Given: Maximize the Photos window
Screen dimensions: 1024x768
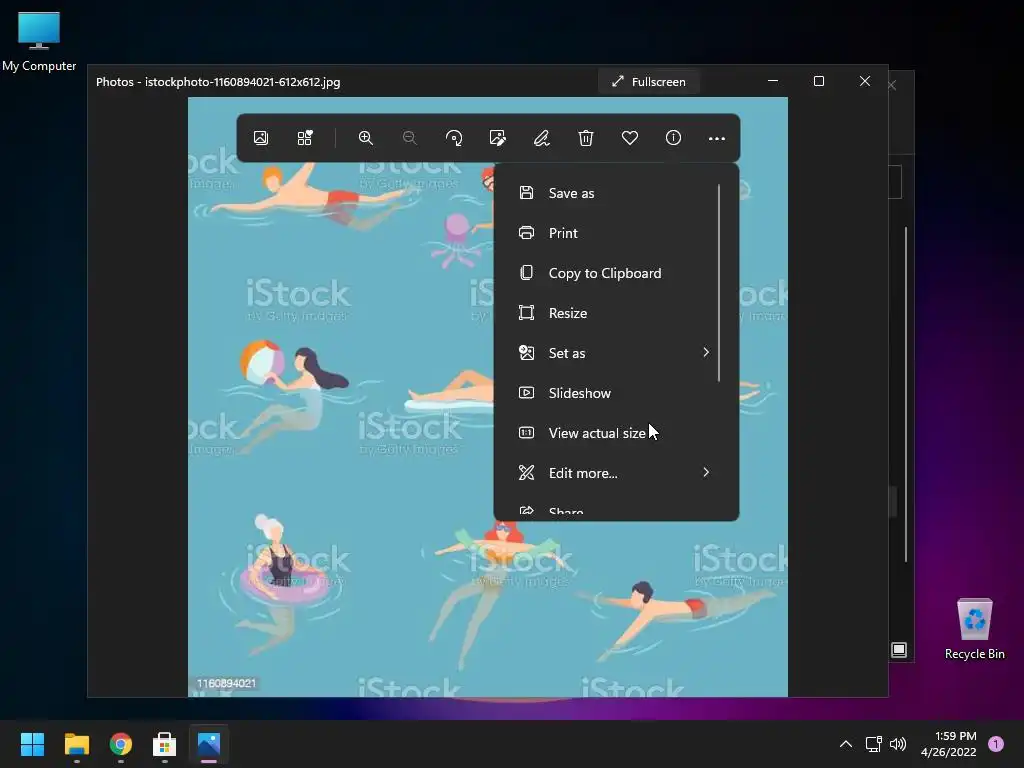Looking at the screenshot, I should point(819,81).
